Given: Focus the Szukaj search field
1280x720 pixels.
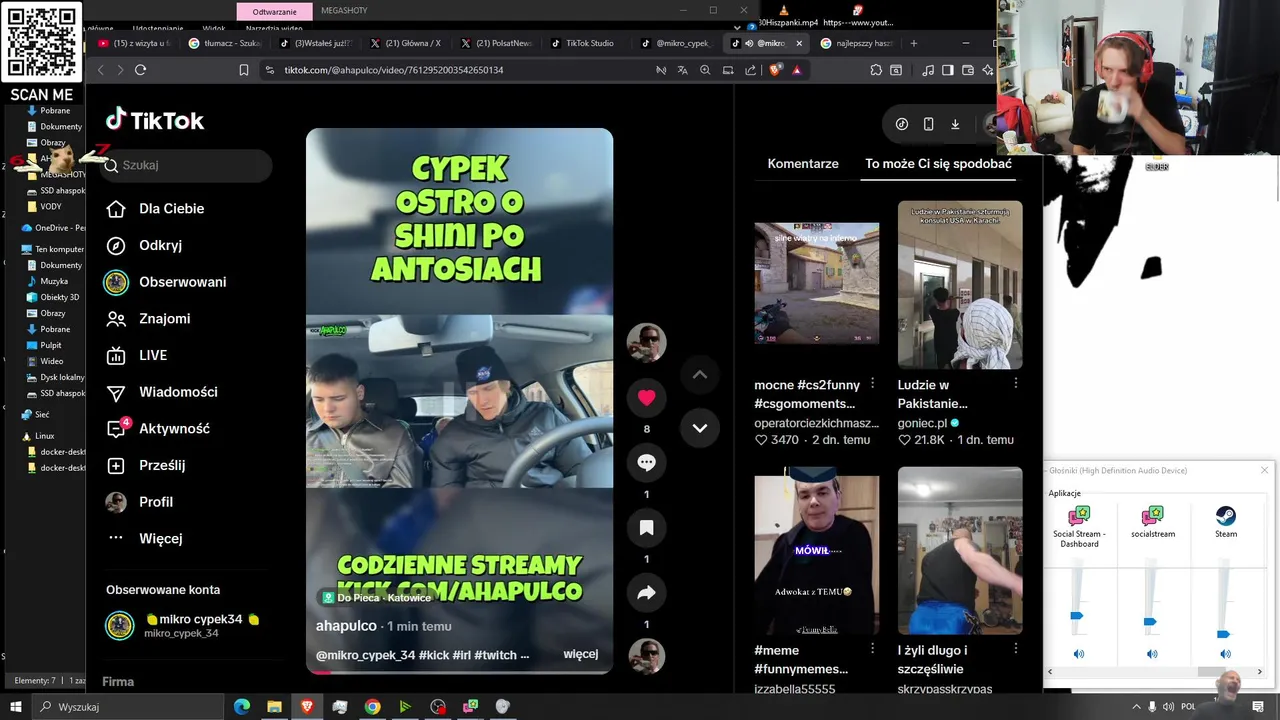Looking at the screenshot, I should pos(187,165).
